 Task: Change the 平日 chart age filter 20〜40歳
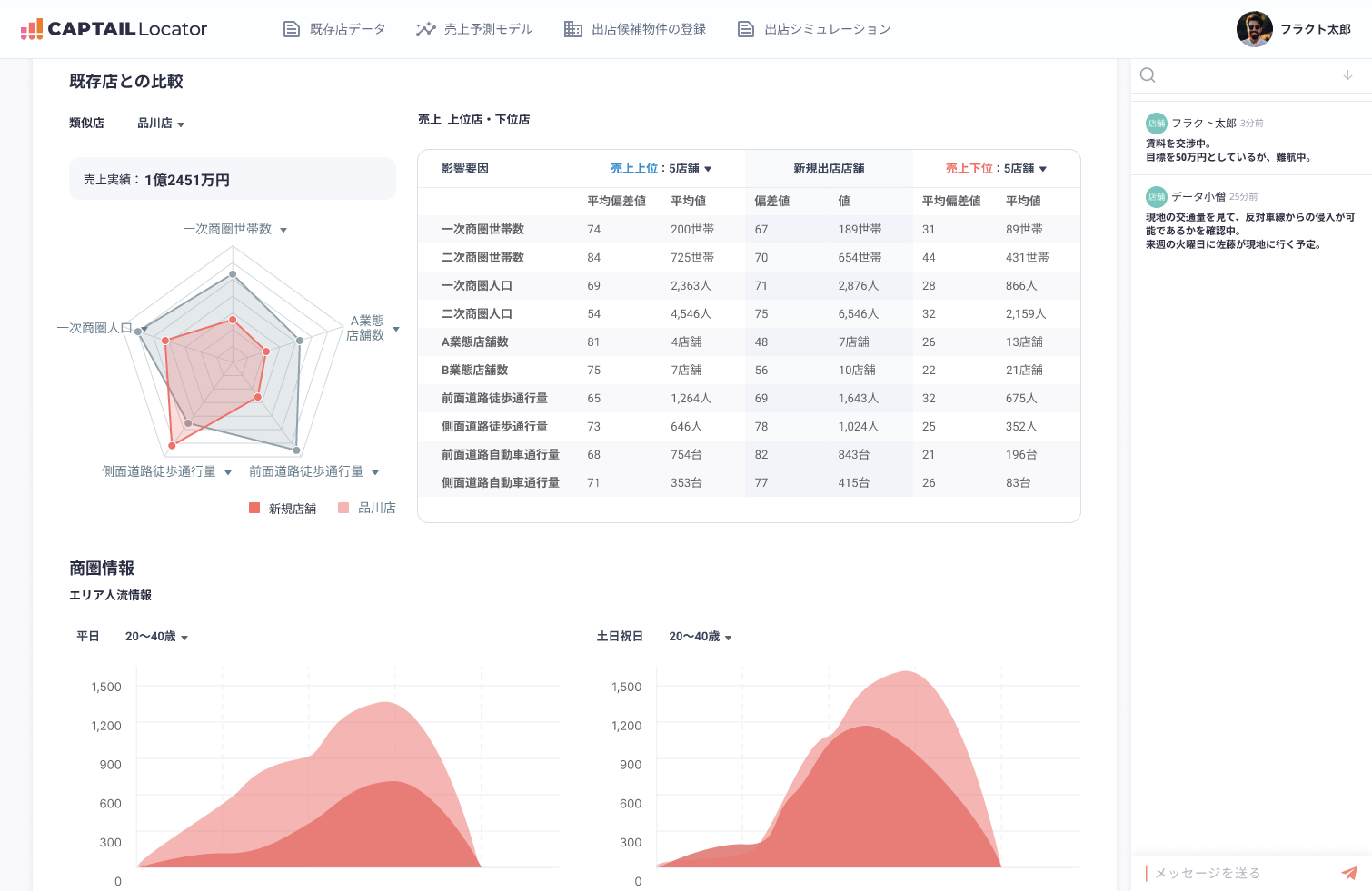click(x=155, y=636)
